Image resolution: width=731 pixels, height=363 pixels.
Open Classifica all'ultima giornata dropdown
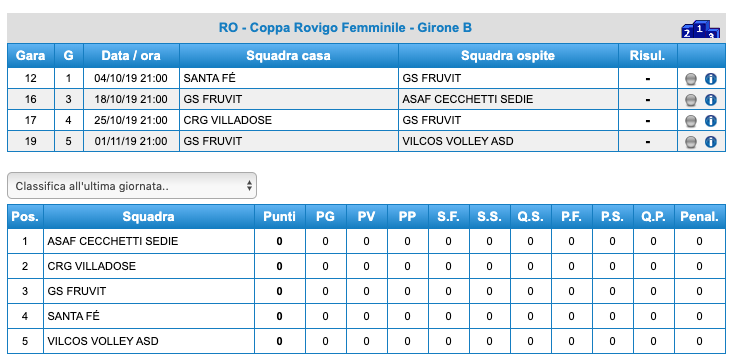(x=132, y=185)
